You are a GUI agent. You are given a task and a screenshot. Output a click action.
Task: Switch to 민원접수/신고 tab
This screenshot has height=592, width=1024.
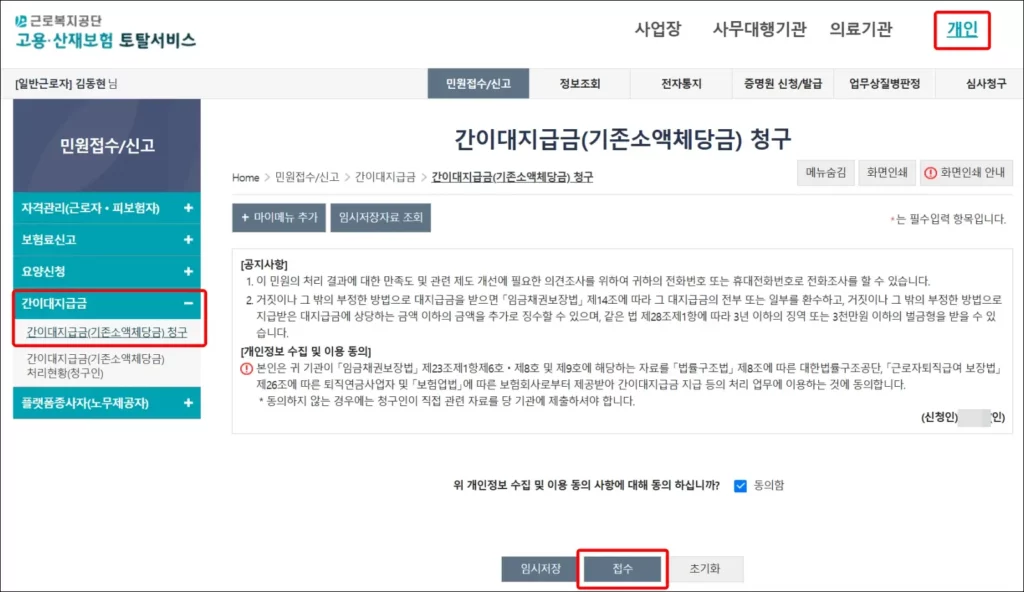coord(478,84)
